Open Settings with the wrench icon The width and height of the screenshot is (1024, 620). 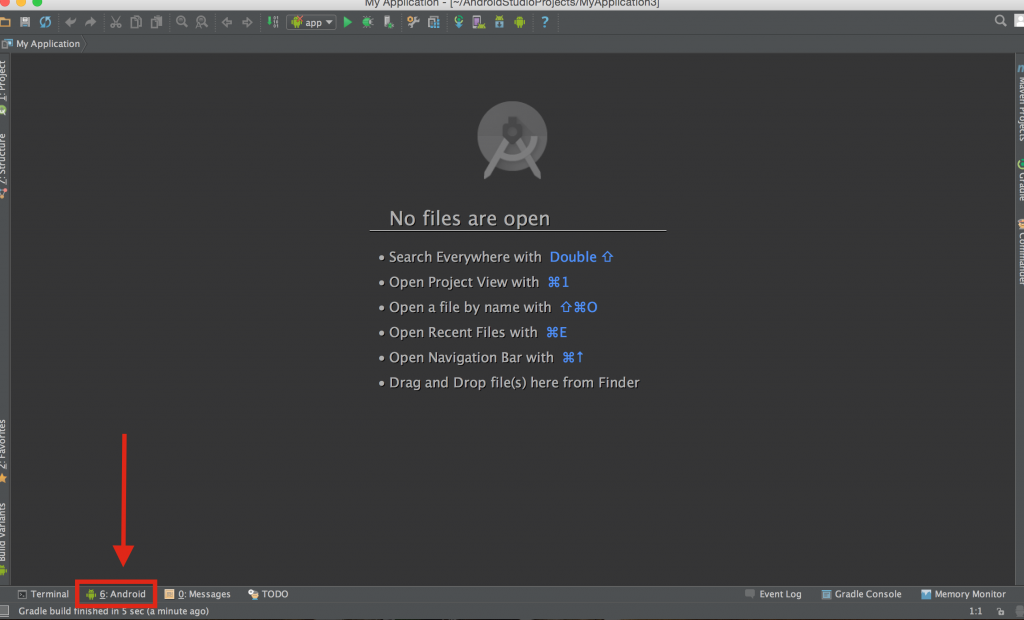click(413, 22)
